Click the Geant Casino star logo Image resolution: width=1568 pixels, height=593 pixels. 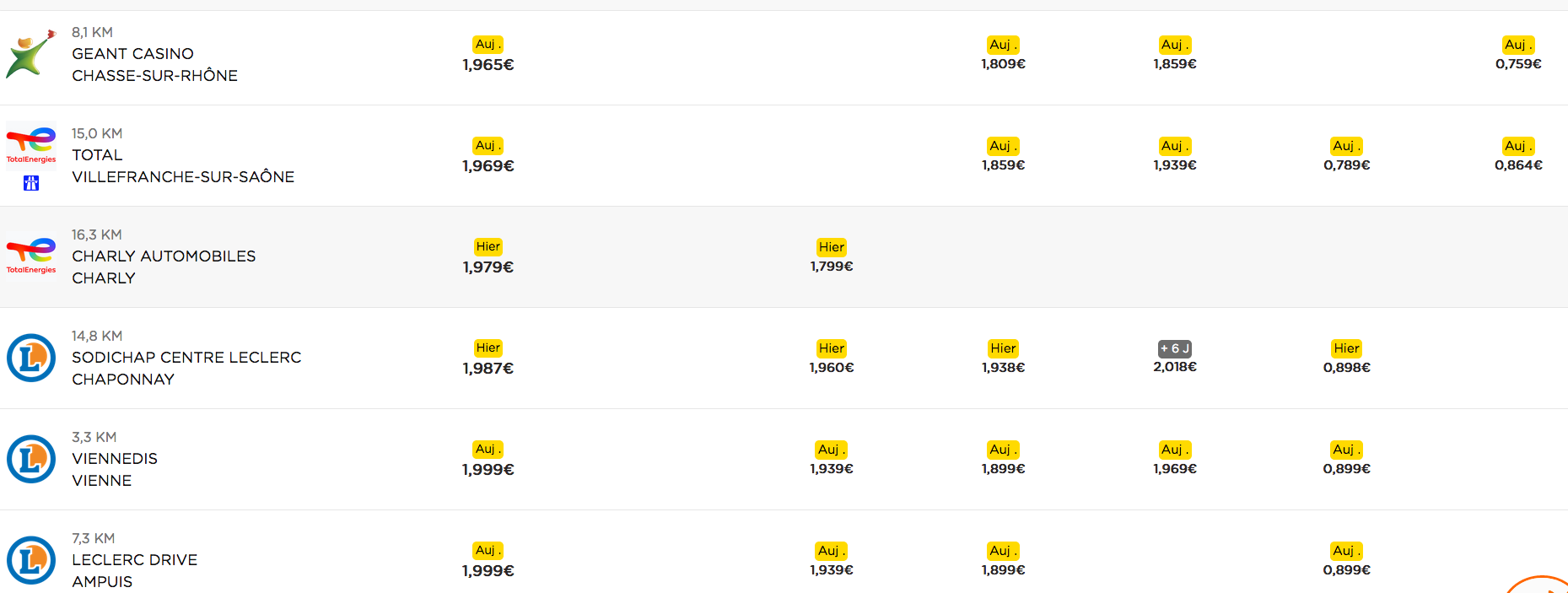point(31,54)
